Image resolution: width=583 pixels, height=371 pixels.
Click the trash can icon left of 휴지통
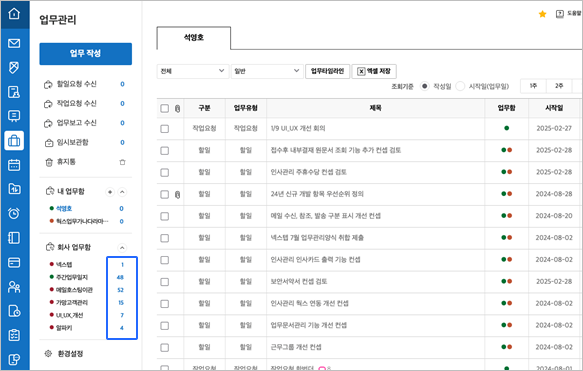pyautogui.click(x=49, y=162)
